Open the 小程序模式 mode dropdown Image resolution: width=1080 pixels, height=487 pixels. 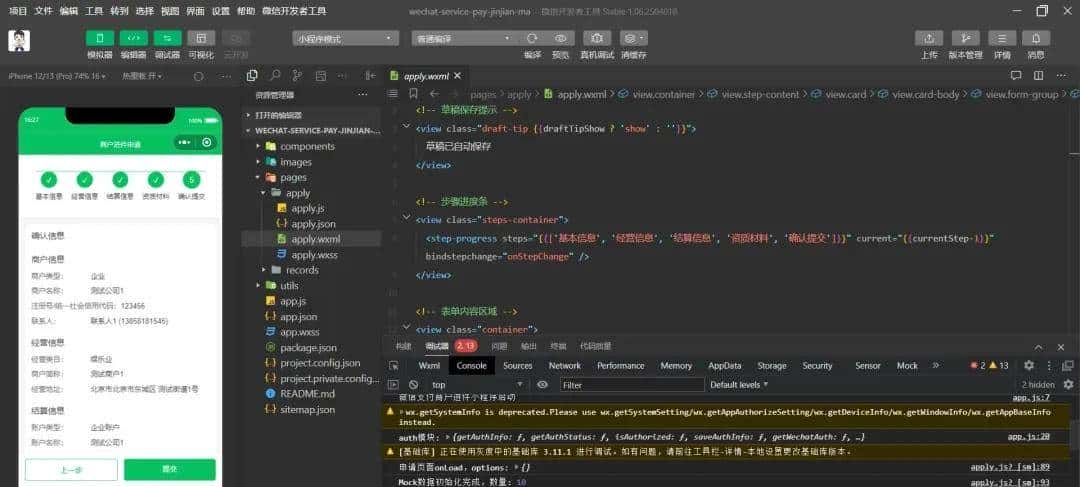pyautogui.click(x=346, y=39)
